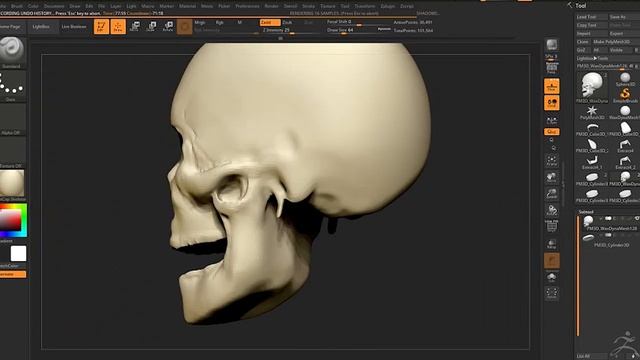Viewport: 640px width, 360px height.
Task: Toggle the Transp transparency icon
Action: (551, 244)
